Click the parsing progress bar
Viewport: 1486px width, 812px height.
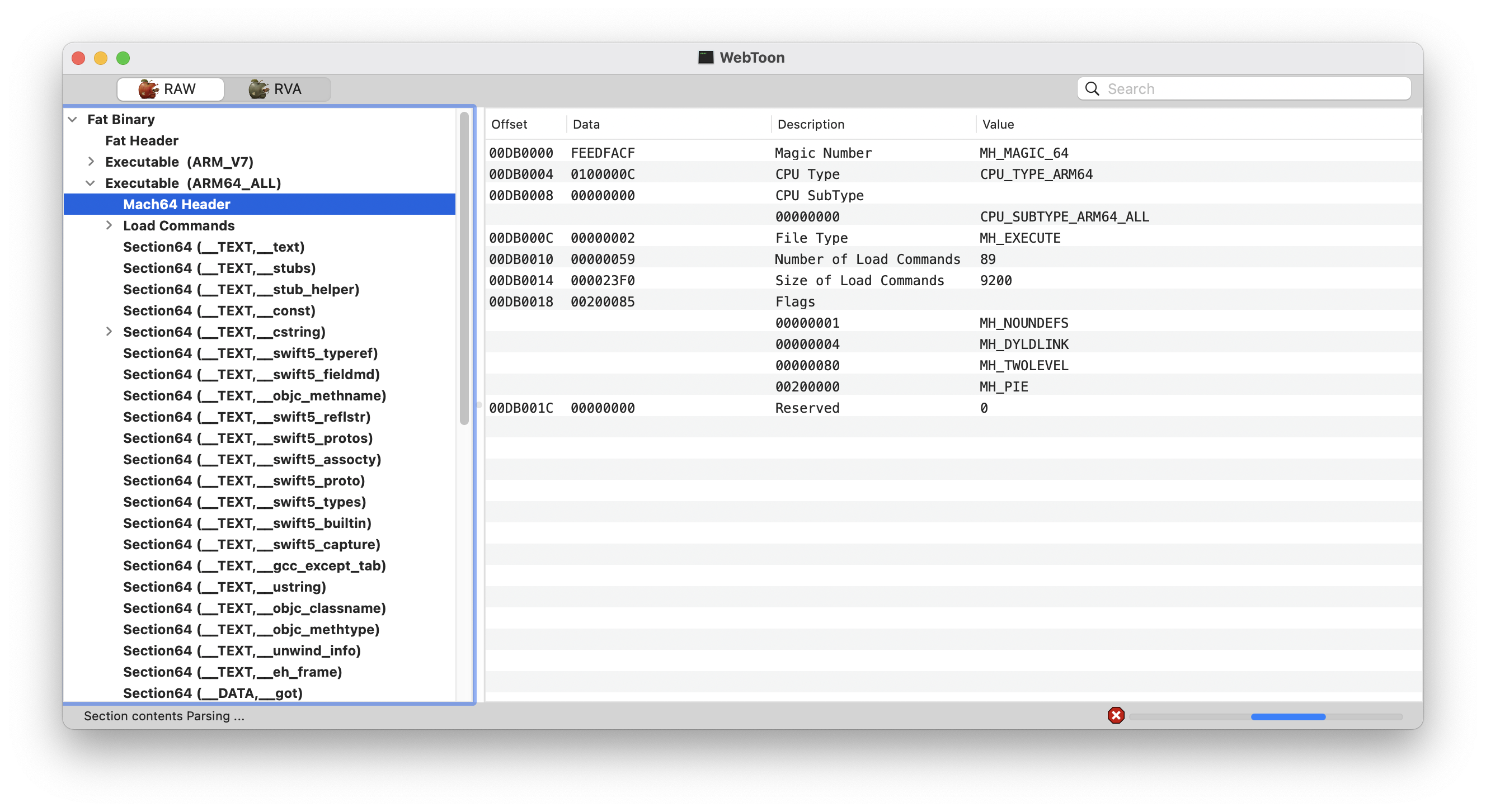point(1266,717)
